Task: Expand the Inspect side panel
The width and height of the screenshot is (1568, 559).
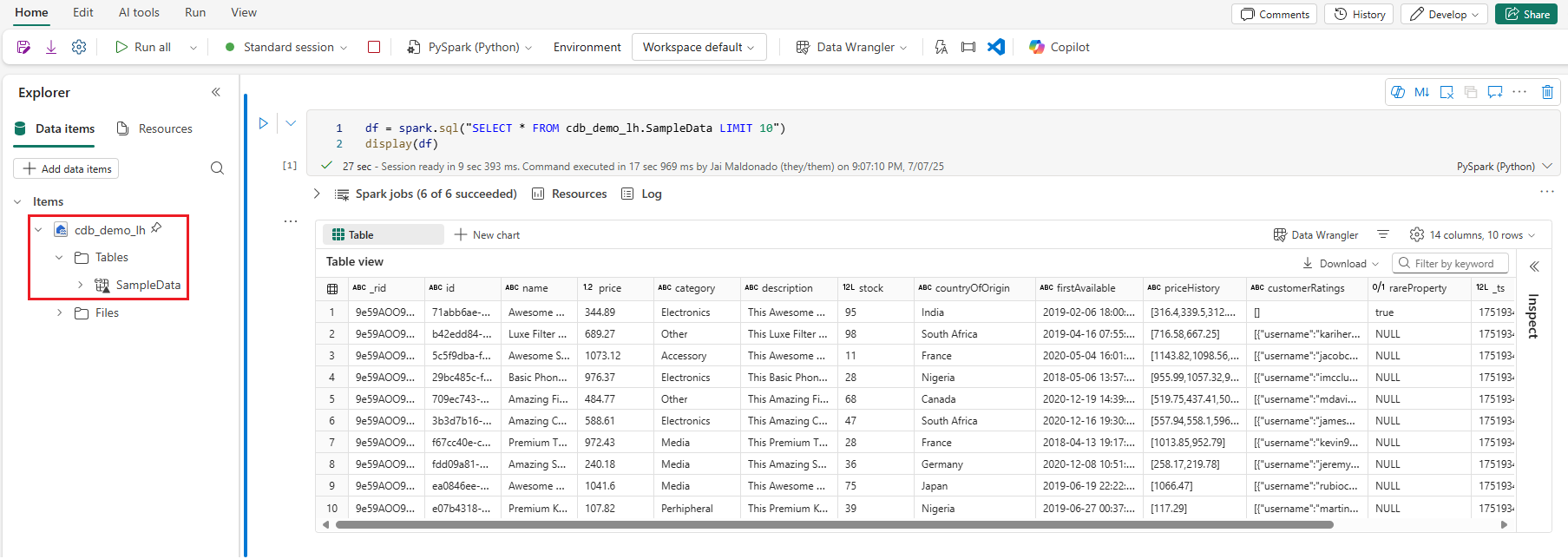Action: pos(1534,266)
